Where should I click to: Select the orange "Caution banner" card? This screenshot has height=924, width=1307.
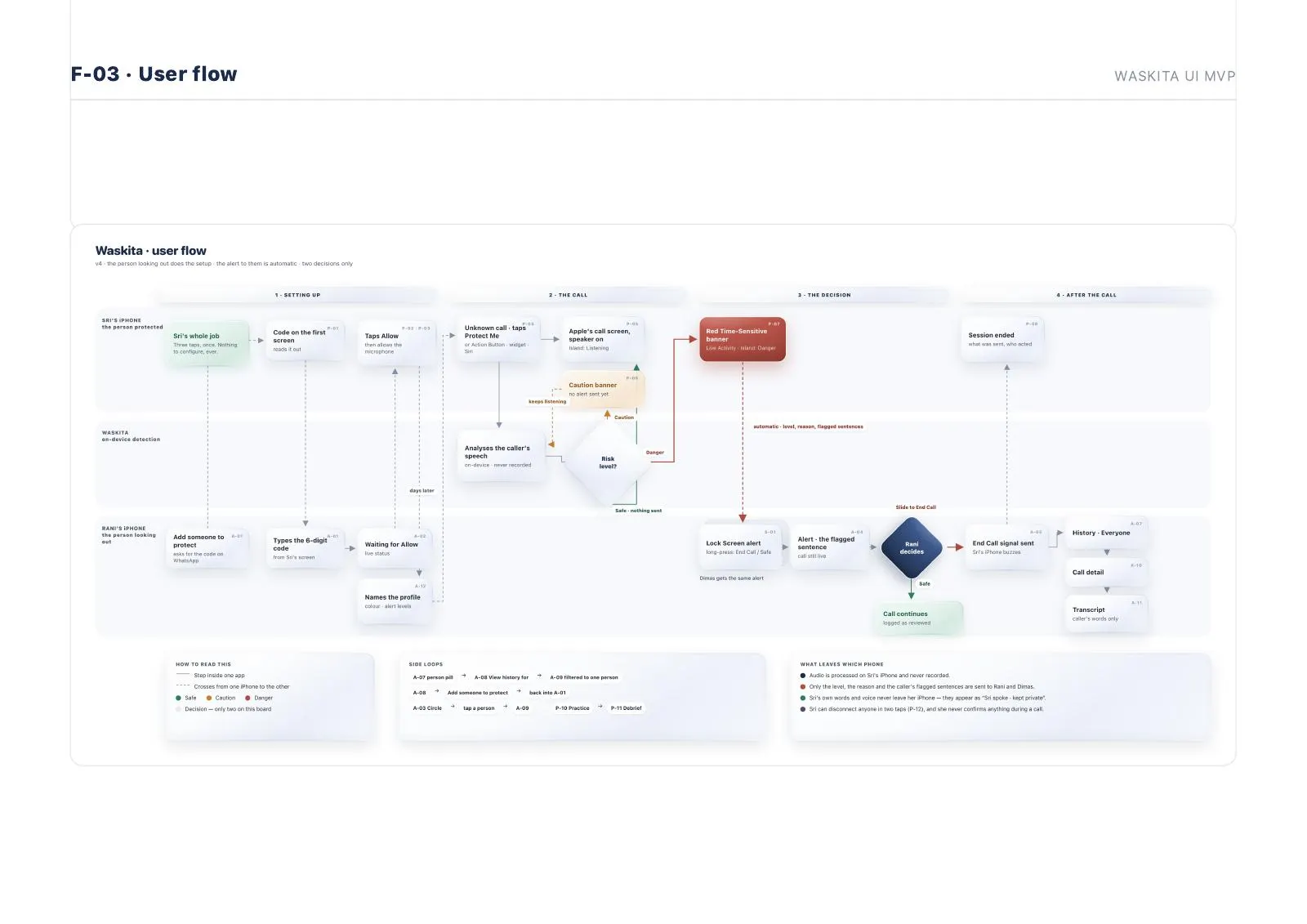(603, 389)
